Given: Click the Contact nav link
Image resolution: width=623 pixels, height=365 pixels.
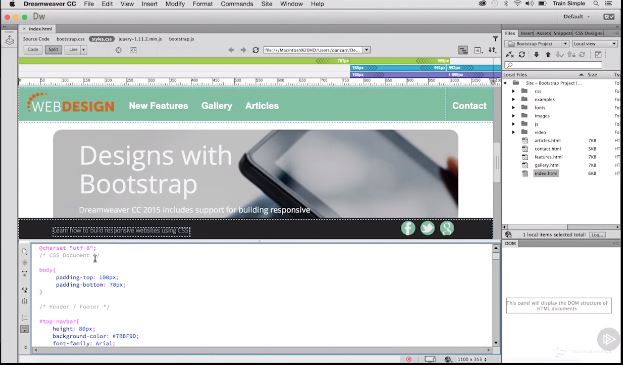Looking at the screenshot, I should point(469,106).
